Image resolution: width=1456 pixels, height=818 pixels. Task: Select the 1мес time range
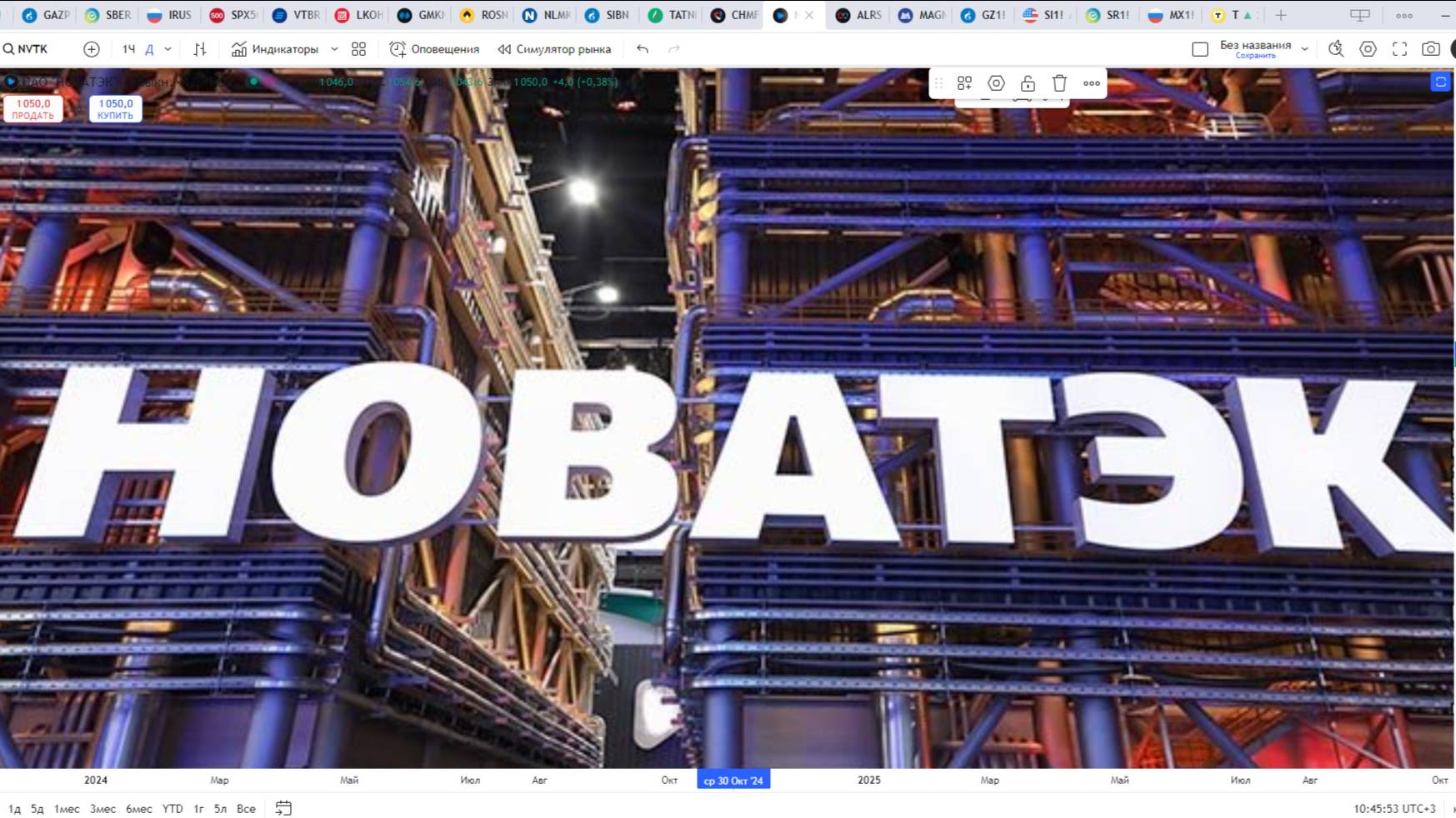click(x=67, y=809)
